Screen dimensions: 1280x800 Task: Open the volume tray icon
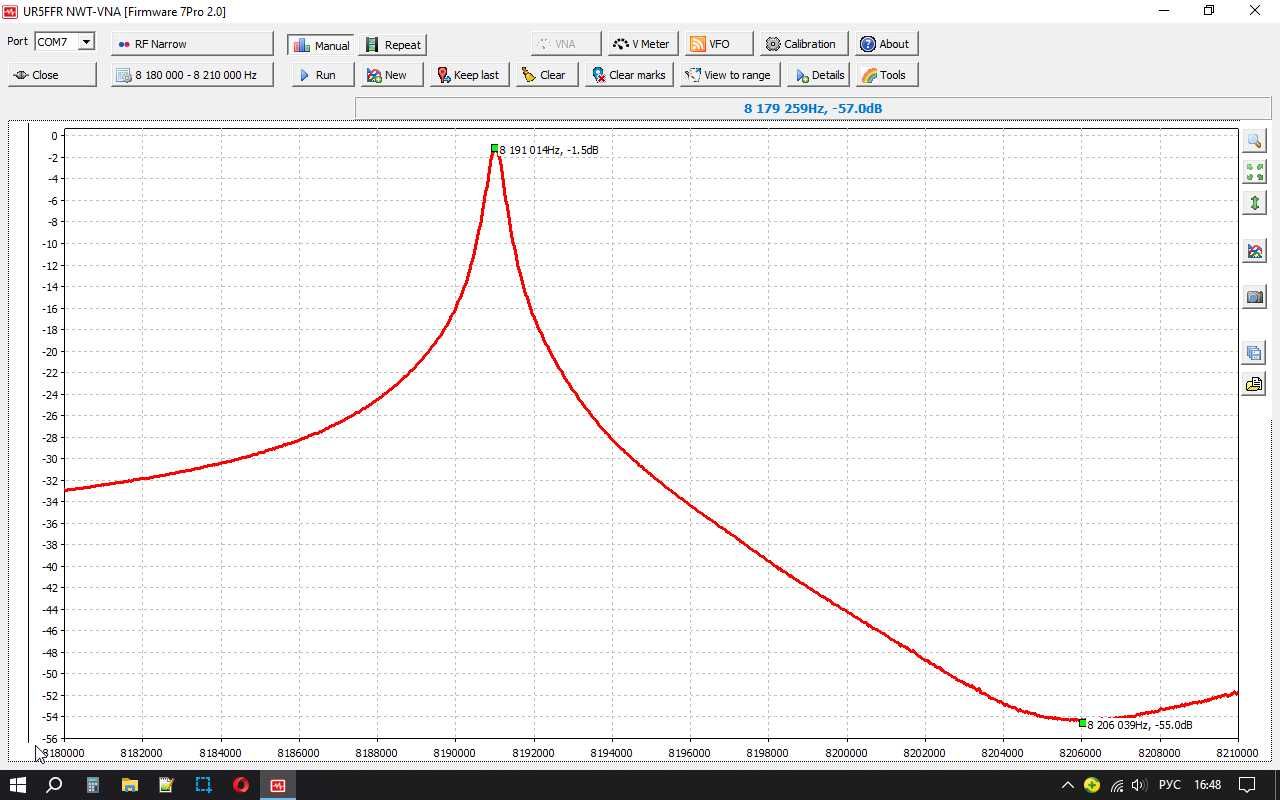point(1139,785)
